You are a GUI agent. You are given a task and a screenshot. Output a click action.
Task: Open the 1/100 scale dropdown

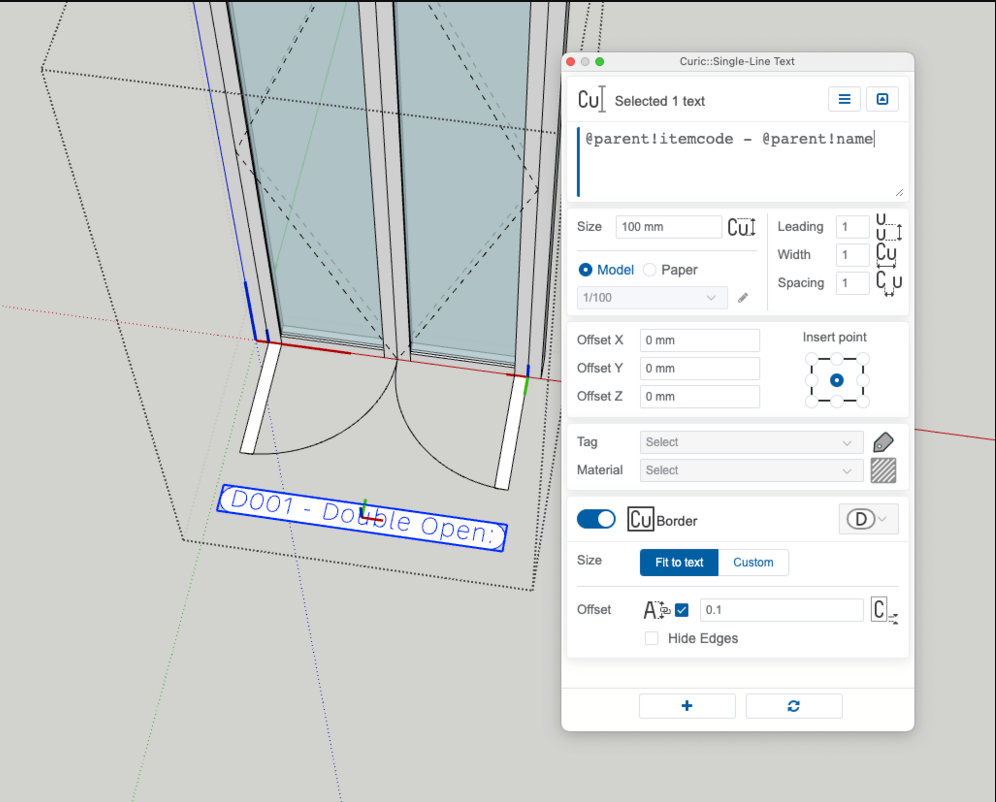pyautogui.click(x=652, y=298)
